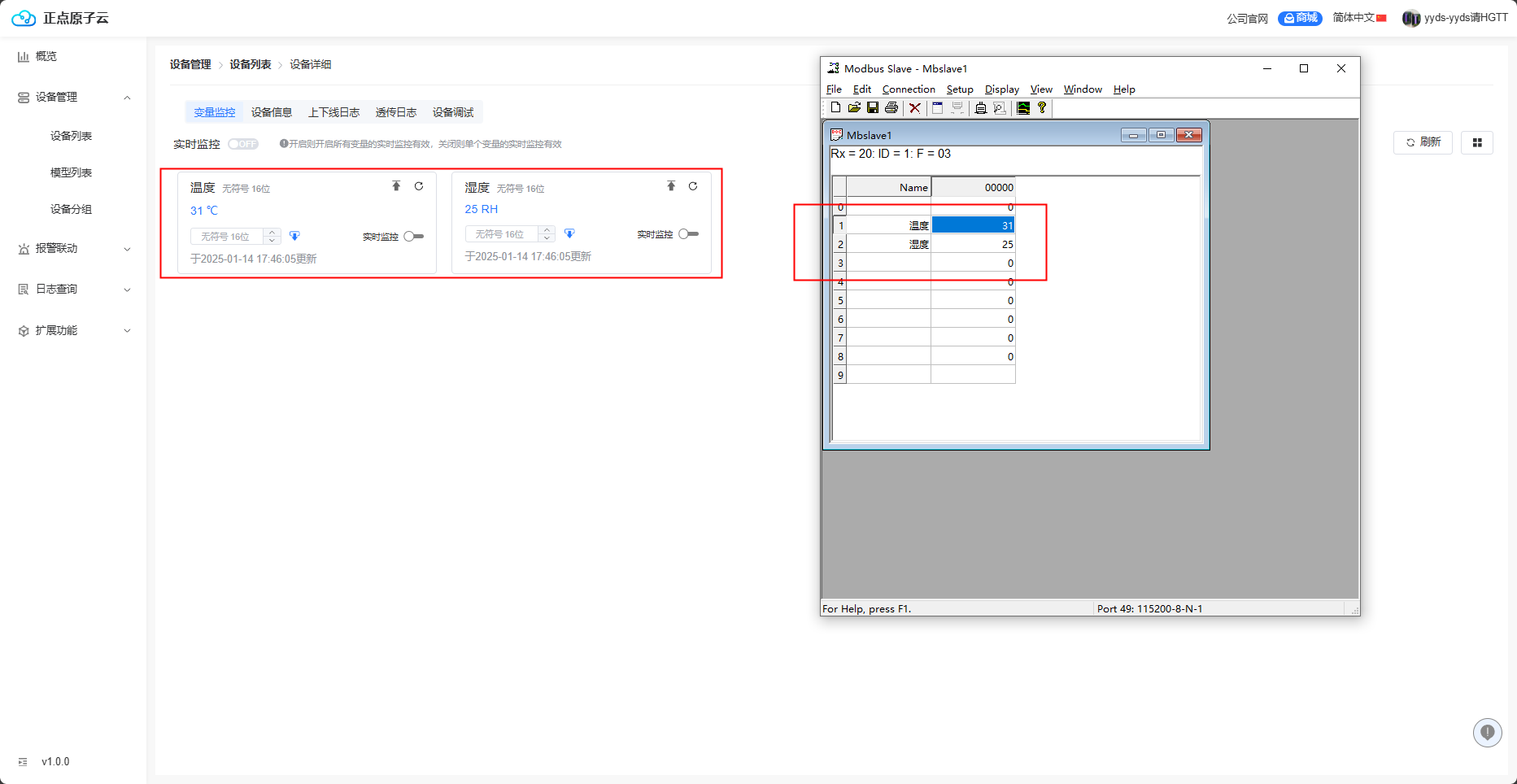
Task: Click the Open file folder icon
Action: (854, 108)
